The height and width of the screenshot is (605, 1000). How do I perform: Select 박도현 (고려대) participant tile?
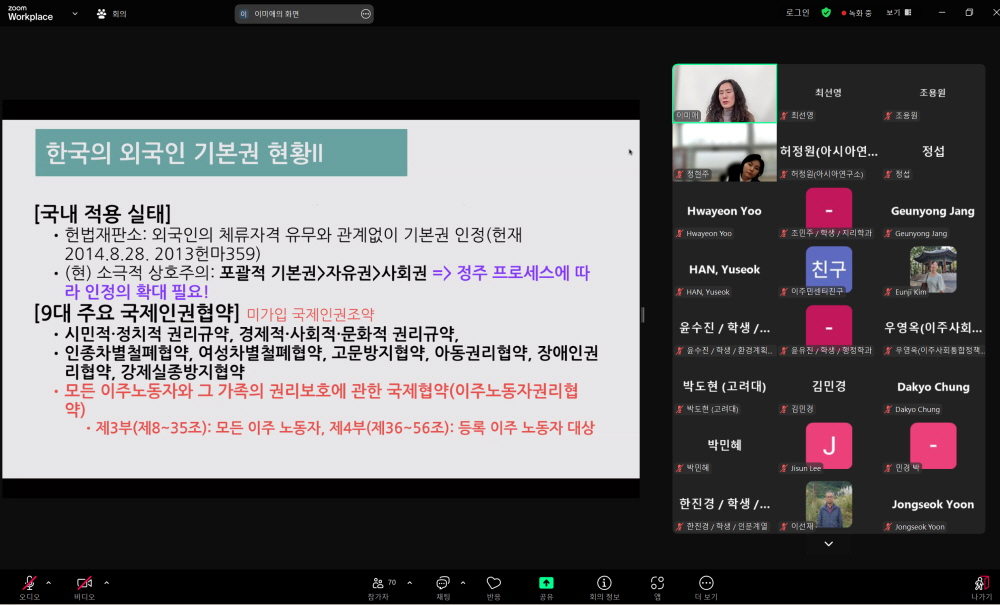(724, 387)
